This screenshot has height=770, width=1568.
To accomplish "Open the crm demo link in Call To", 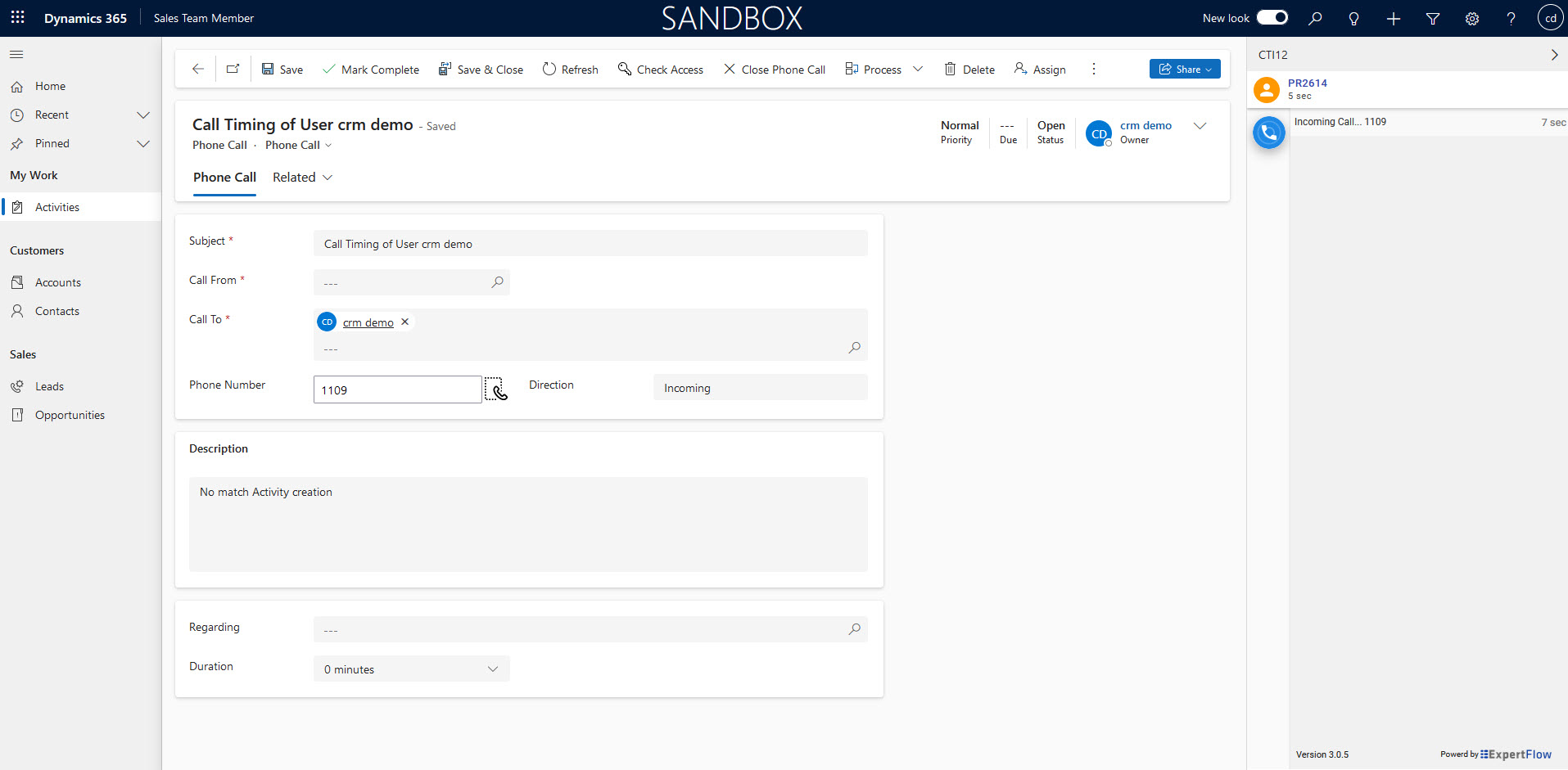I will [x=368, y=323].
